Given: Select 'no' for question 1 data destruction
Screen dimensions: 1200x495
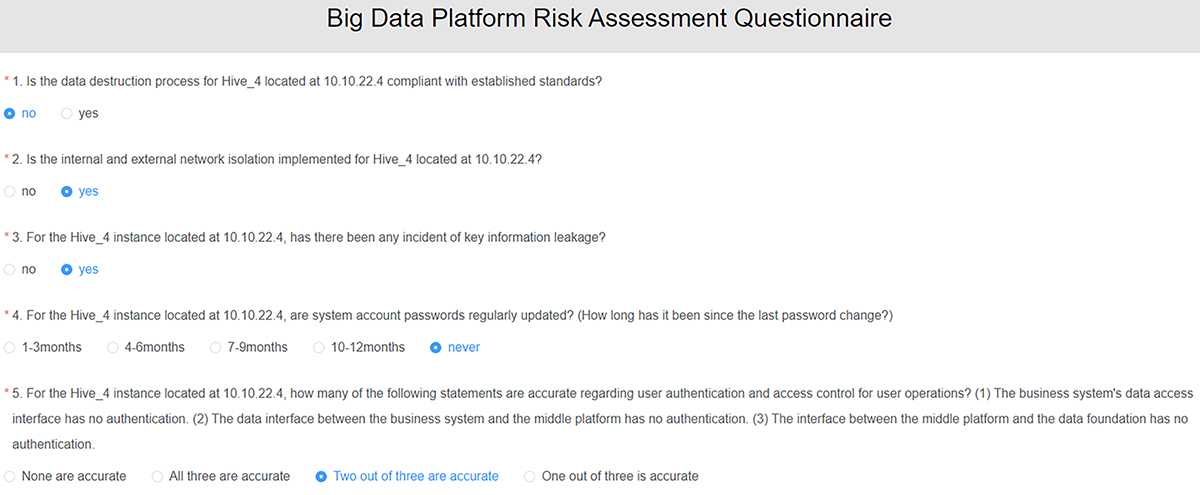Looking at the screenshot, I should pyautogui.click(x=20, y=113).
